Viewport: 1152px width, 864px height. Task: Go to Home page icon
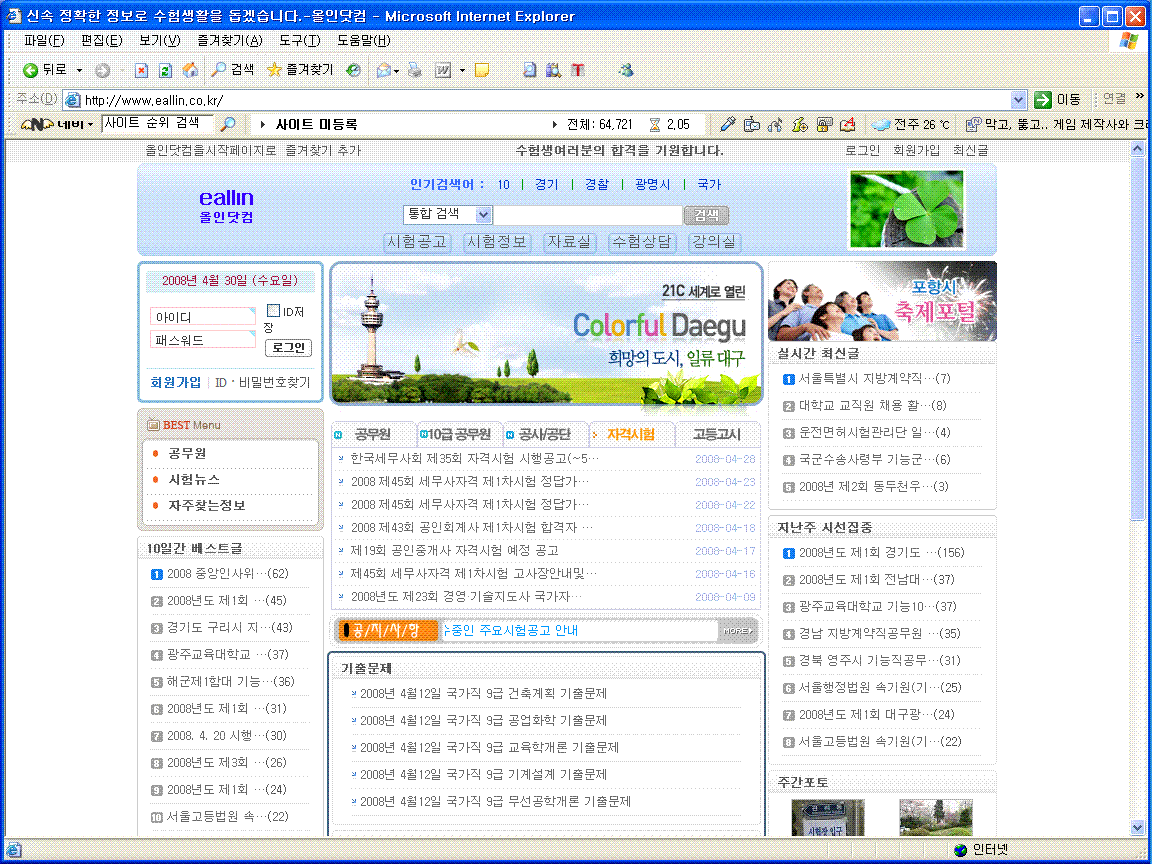coord(189,70)
